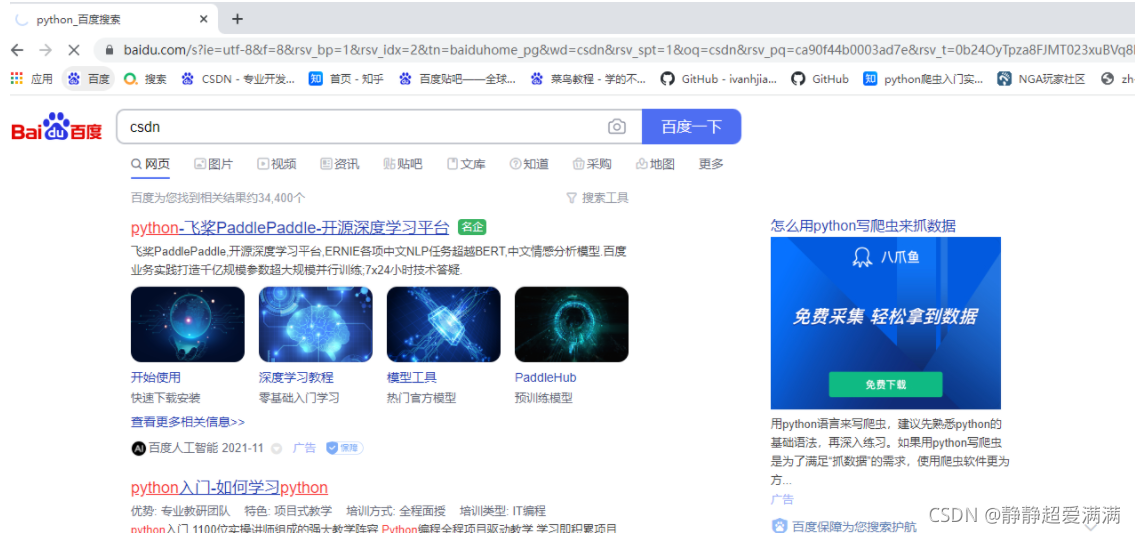Viewport: 1135px width, 533px height.
Task: Click the PaddleHub thumbnail image
Action: (571, 324)
